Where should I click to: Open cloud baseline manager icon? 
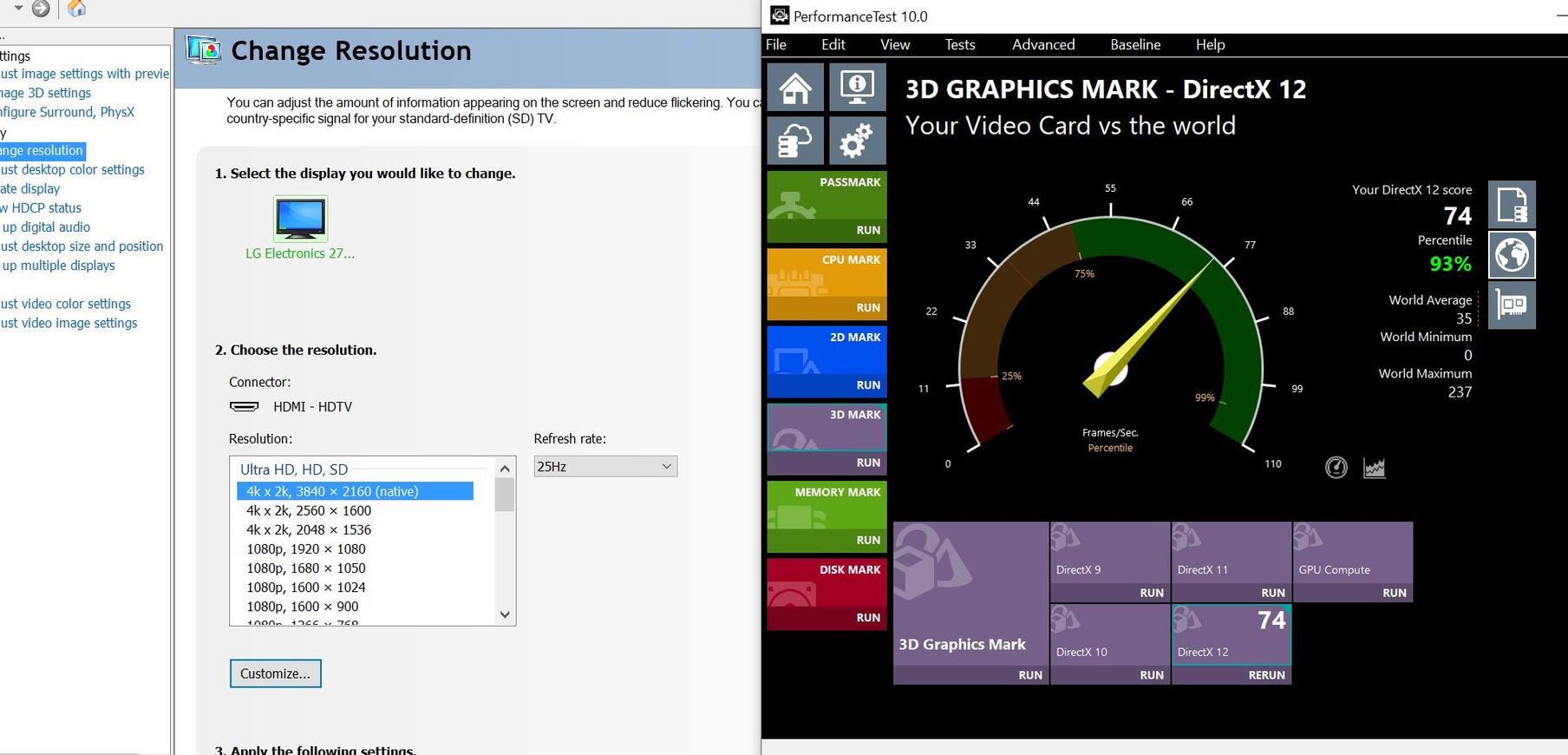(x=795, y=141)
